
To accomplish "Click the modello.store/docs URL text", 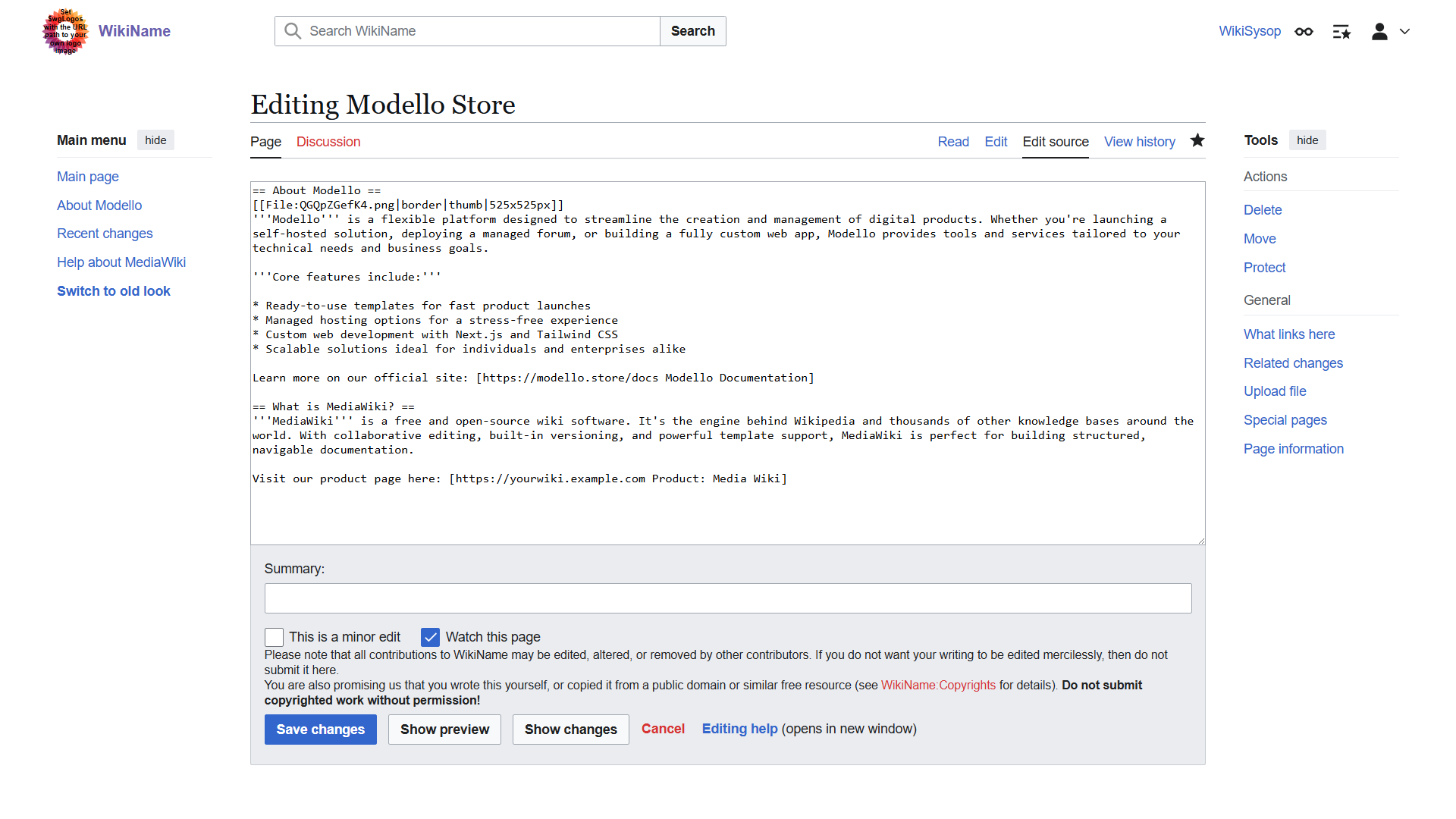I will [570, 378].
